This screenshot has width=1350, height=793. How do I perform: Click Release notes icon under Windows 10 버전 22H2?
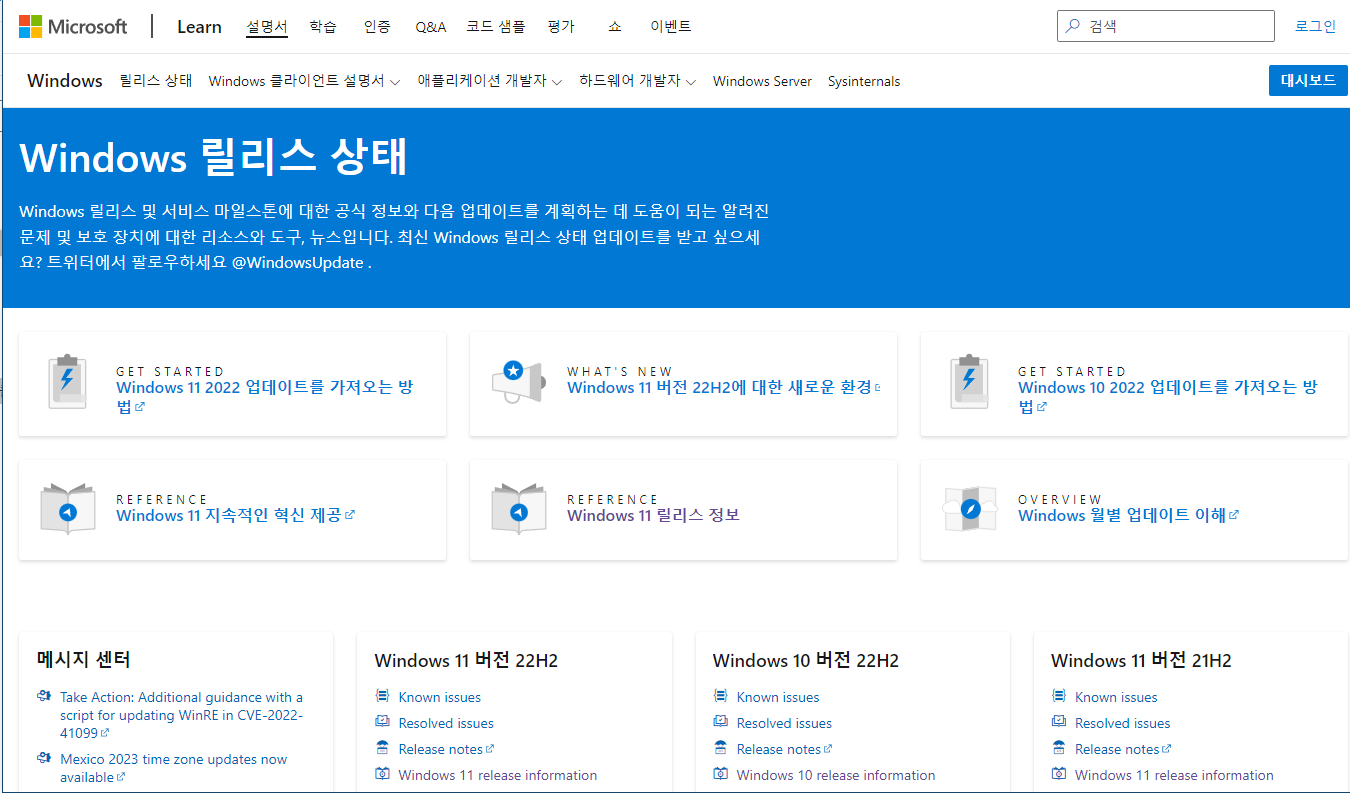[720, 748]
